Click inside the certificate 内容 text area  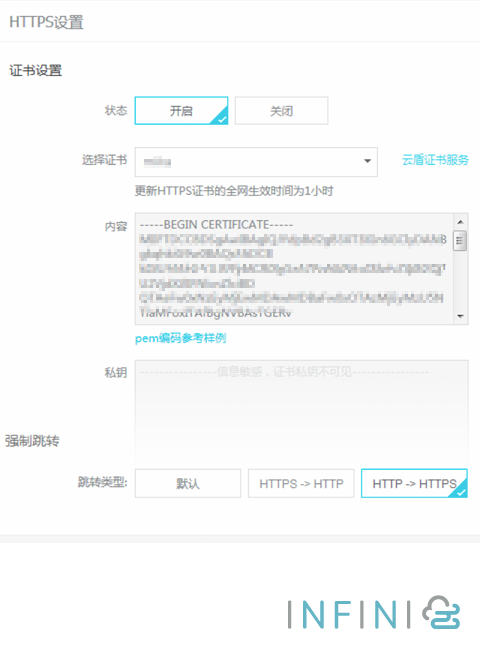point(294,269)
